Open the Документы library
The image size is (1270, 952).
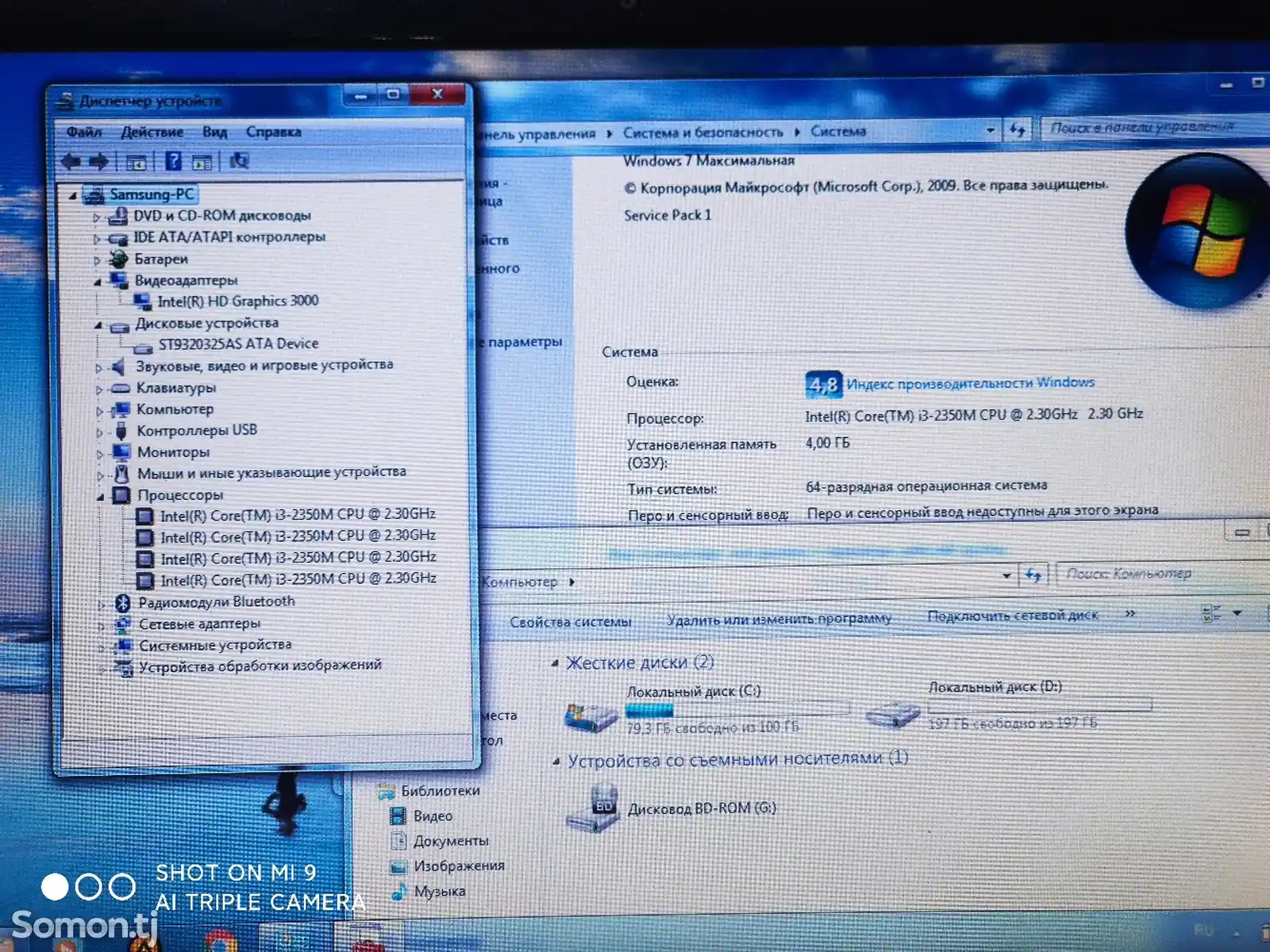point(451,841)
